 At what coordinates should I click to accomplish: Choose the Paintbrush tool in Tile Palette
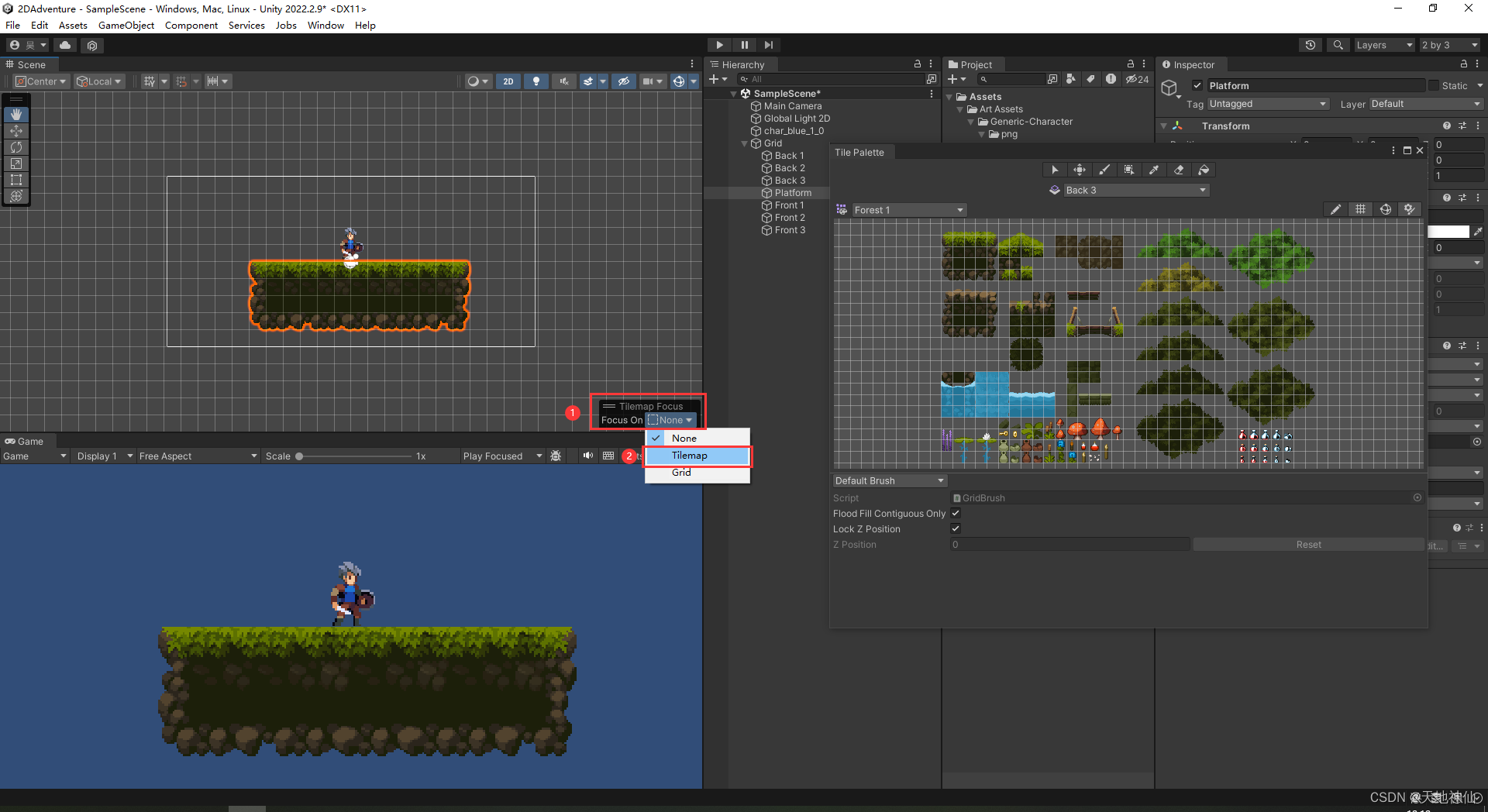pyautogui.click(x=1104, y=170)
